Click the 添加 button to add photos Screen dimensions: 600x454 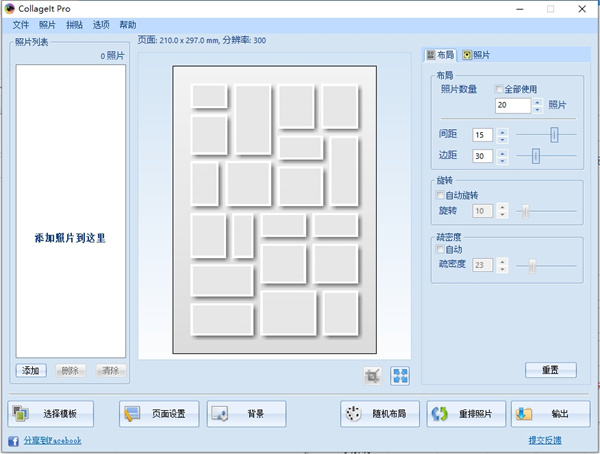31,371
